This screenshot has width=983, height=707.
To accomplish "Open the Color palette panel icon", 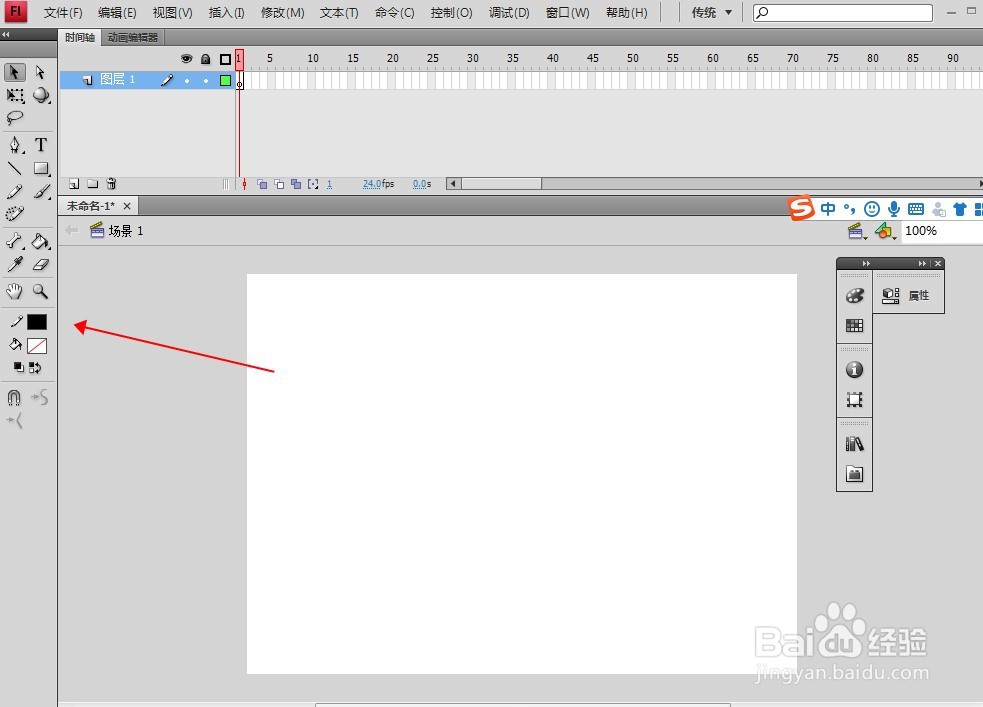I will click(854, 296).
